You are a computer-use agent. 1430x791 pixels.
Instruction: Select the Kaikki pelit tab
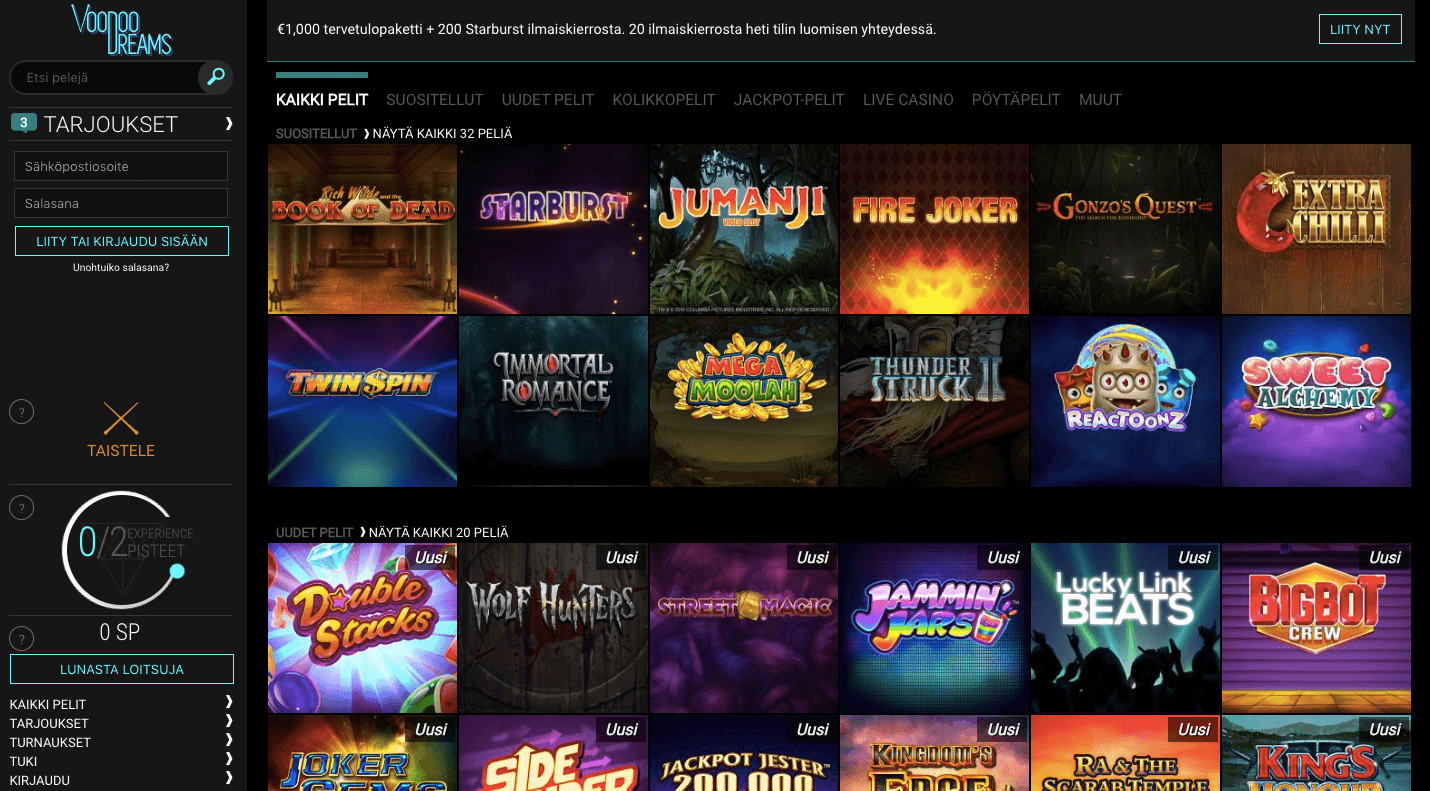[x=322, y=100]
